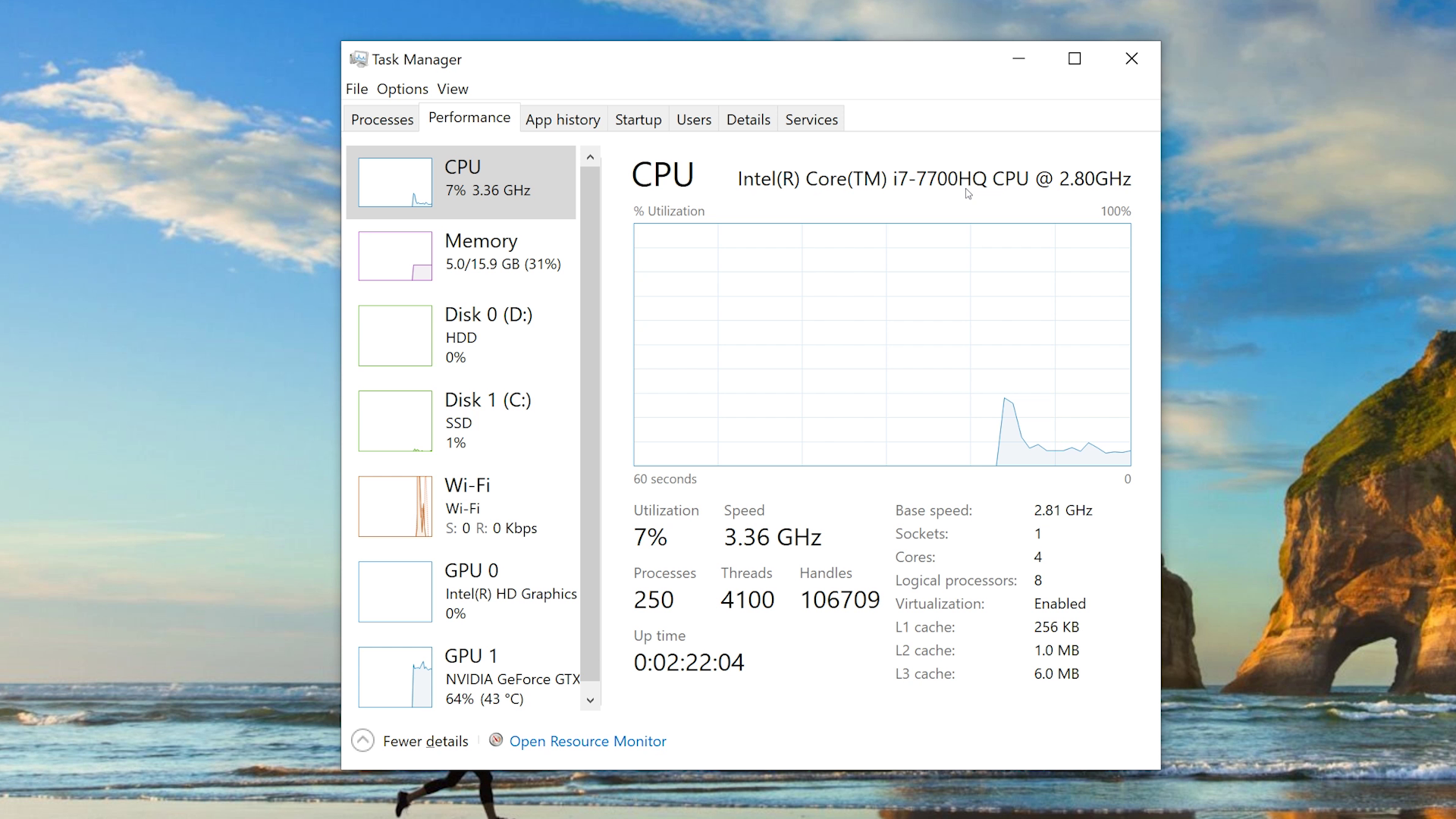Select the Memory mini graph thumbnail

(x=395, y=256)
